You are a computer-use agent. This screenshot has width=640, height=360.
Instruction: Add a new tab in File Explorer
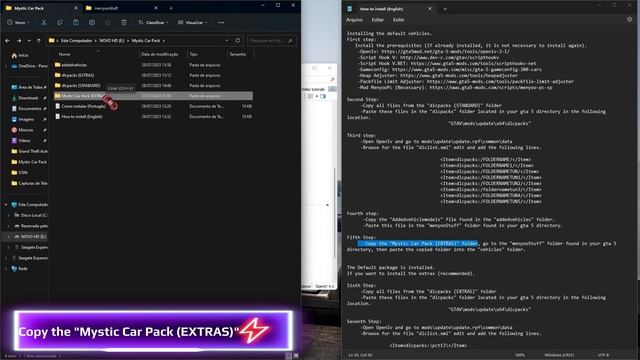click(171, 8)
